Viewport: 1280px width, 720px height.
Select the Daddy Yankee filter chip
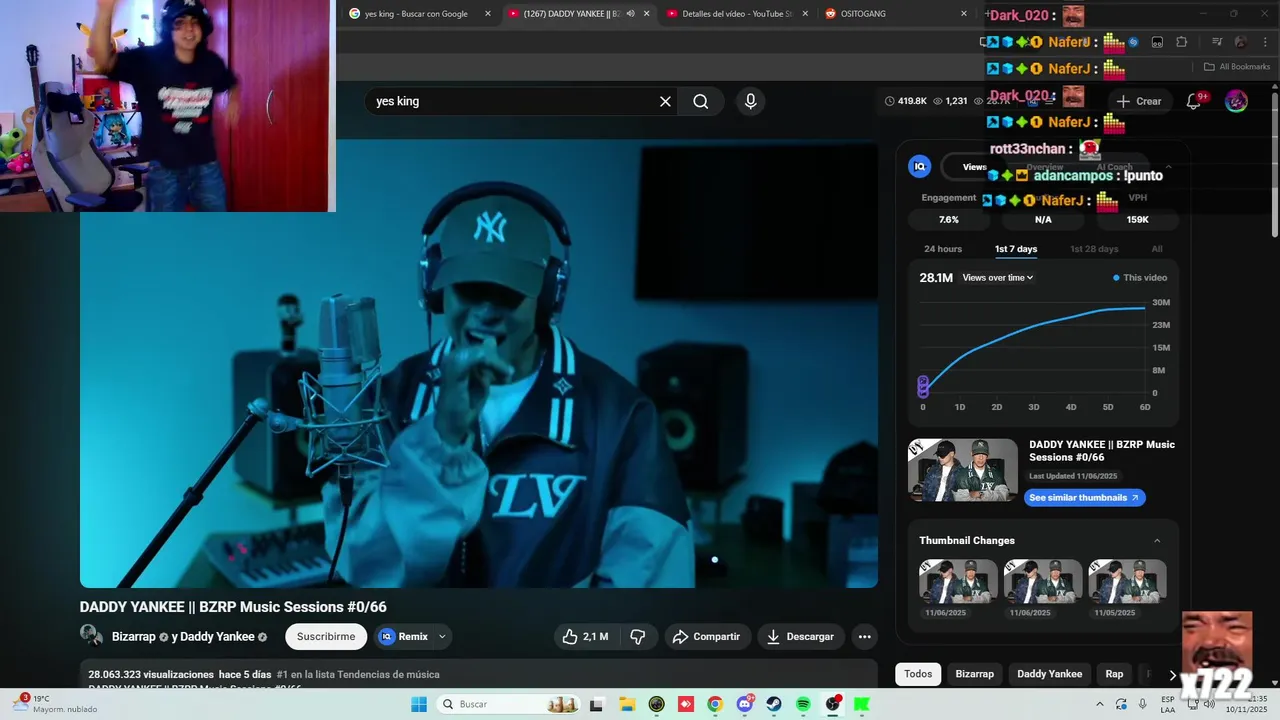point(1049,674)
